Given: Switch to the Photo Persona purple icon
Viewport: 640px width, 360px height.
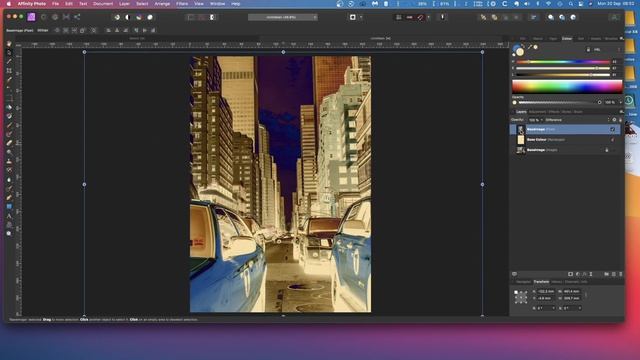Looking at the screenshot, I should click(31, 17).
